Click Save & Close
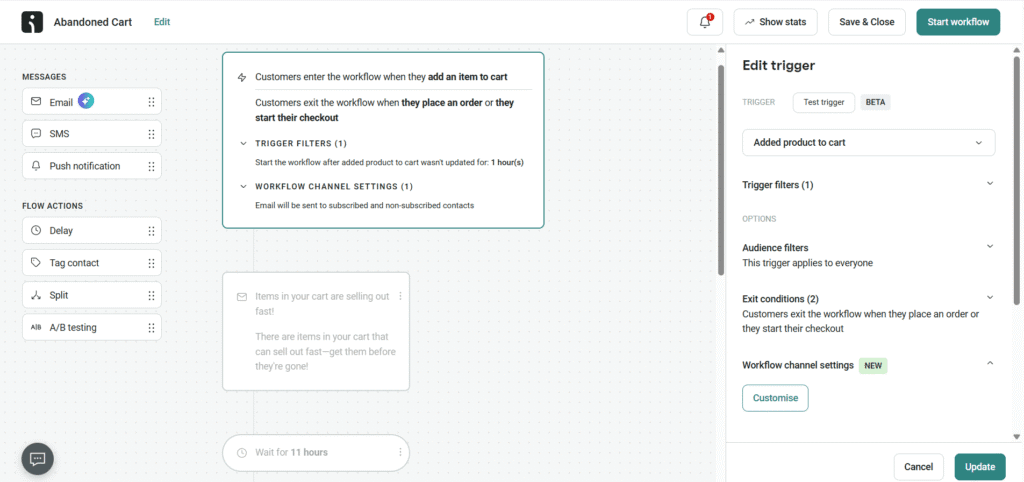 coord(867,22)
